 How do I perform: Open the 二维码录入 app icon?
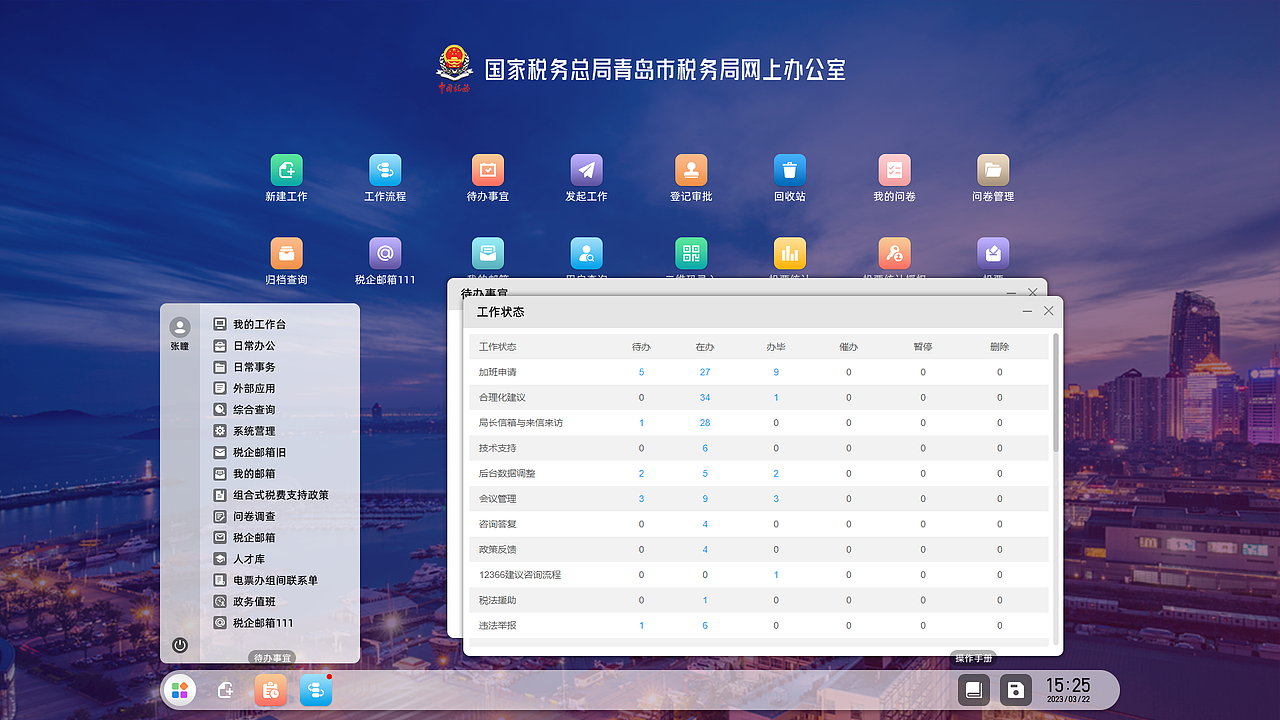coord(689,253)
